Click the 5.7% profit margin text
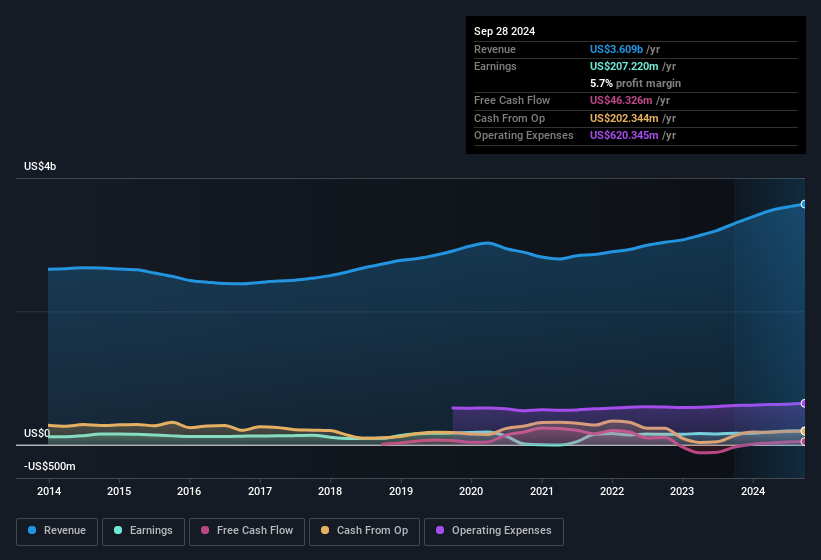 tap(635, 83)
